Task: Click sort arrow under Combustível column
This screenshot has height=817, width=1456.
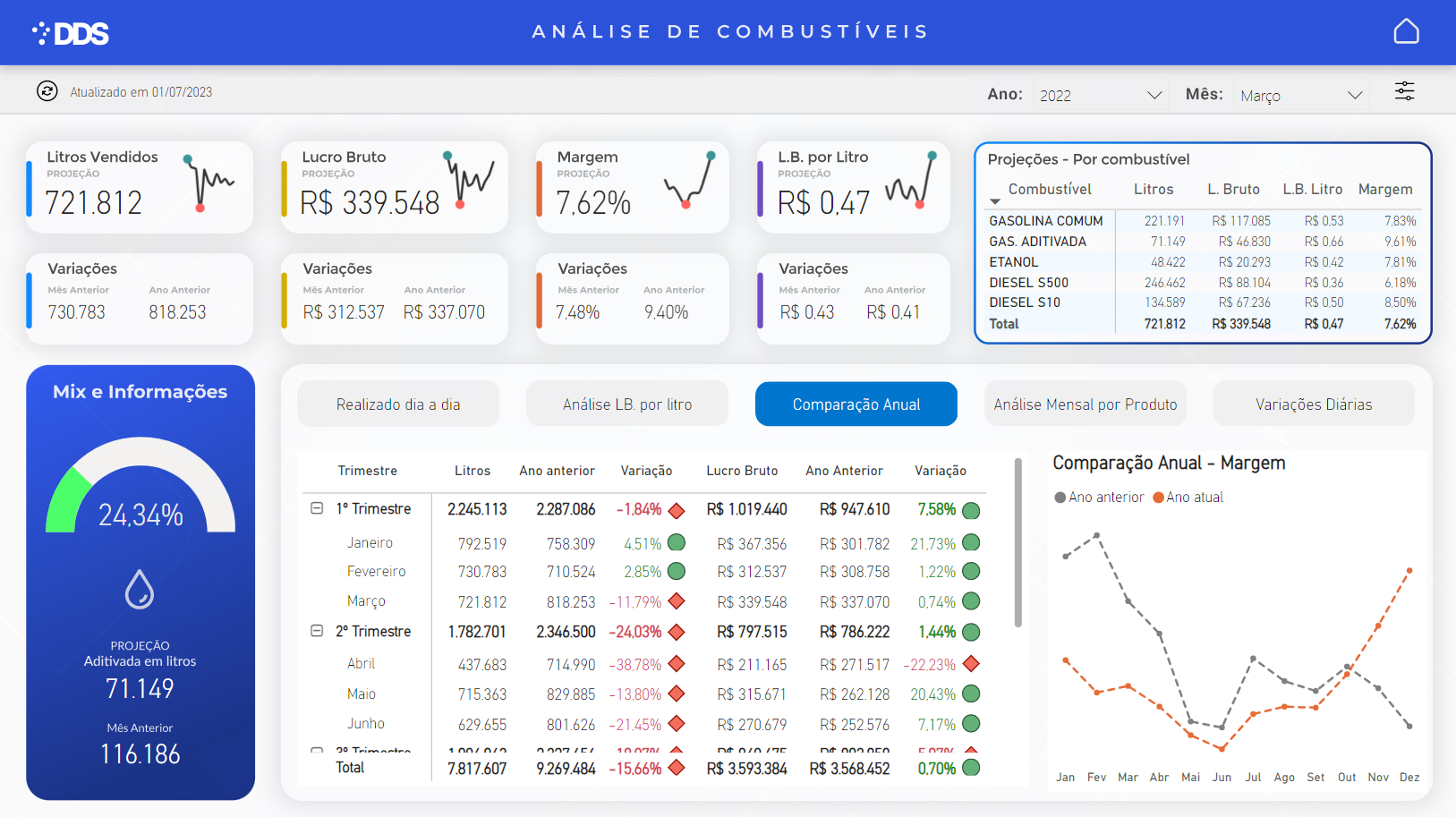Action: pyautogui.click(x=995, y=202)
